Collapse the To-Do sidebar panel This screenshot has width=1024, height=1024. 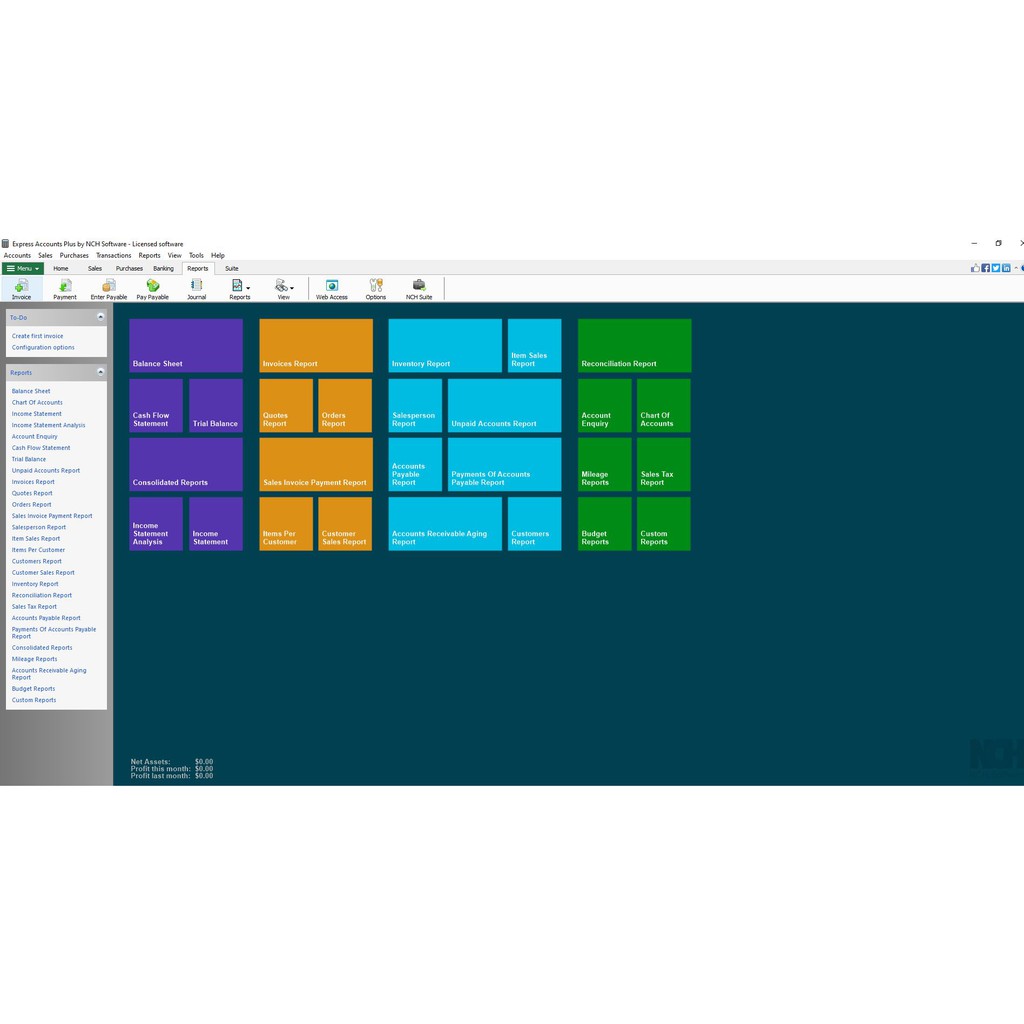pyautogui.click(x=100, y=317)
